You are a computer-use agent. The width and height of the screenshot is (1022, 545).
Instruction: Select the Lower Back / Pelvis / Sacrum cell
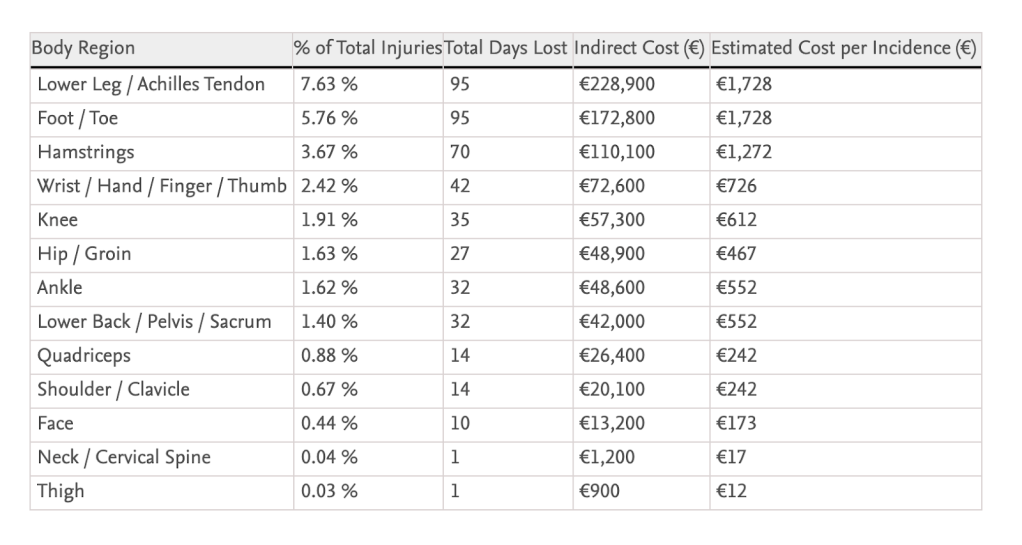(x=154, y=322)
